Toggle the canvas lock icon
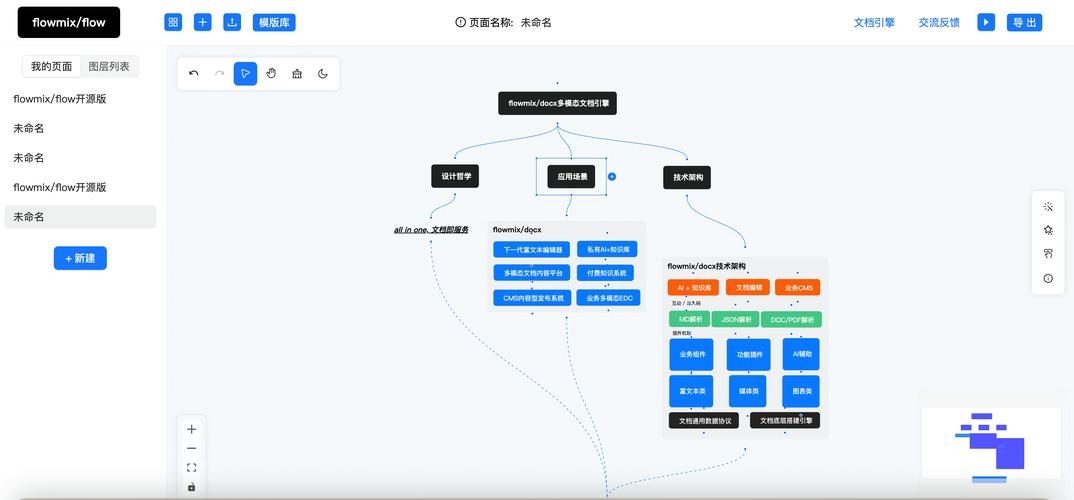Screen dimensions: 1074x500 [192, 487]
